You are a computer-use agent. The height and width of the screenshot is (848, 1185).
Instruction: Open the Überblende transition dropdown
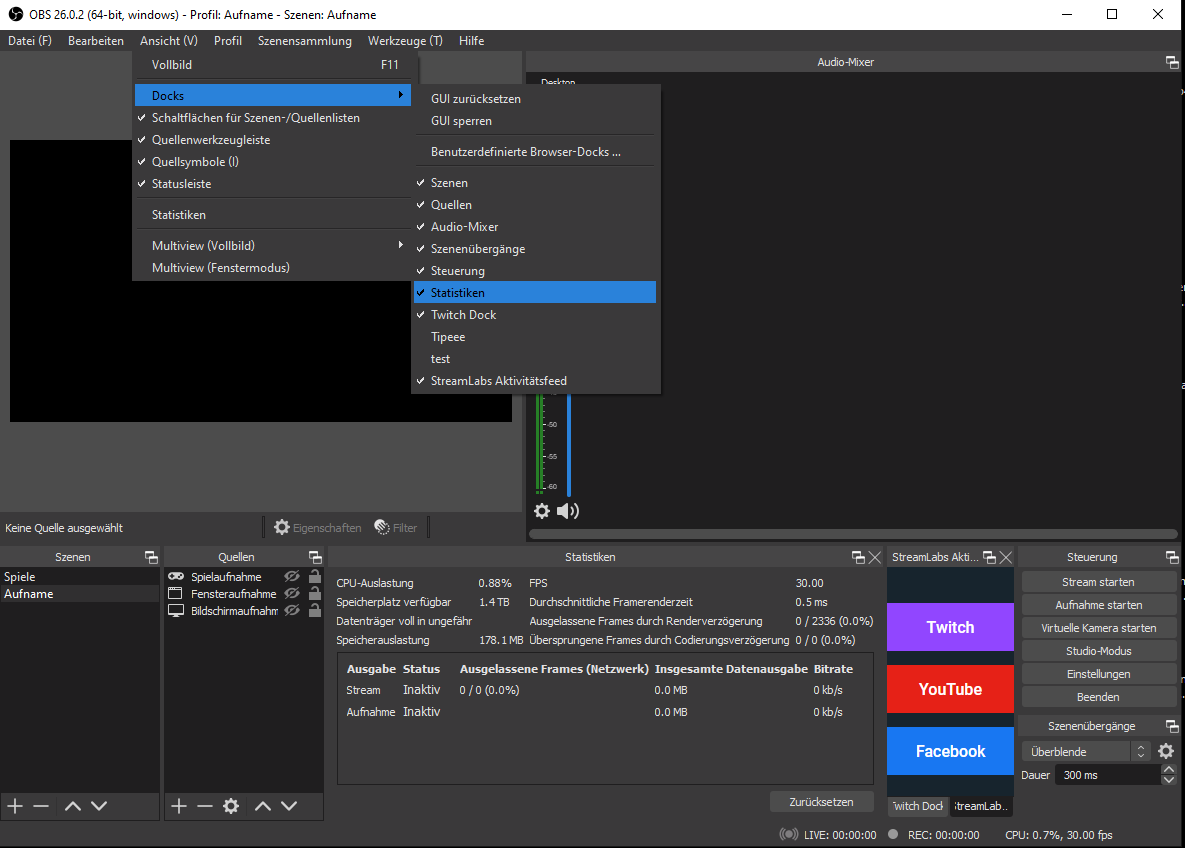point(1085,751)
